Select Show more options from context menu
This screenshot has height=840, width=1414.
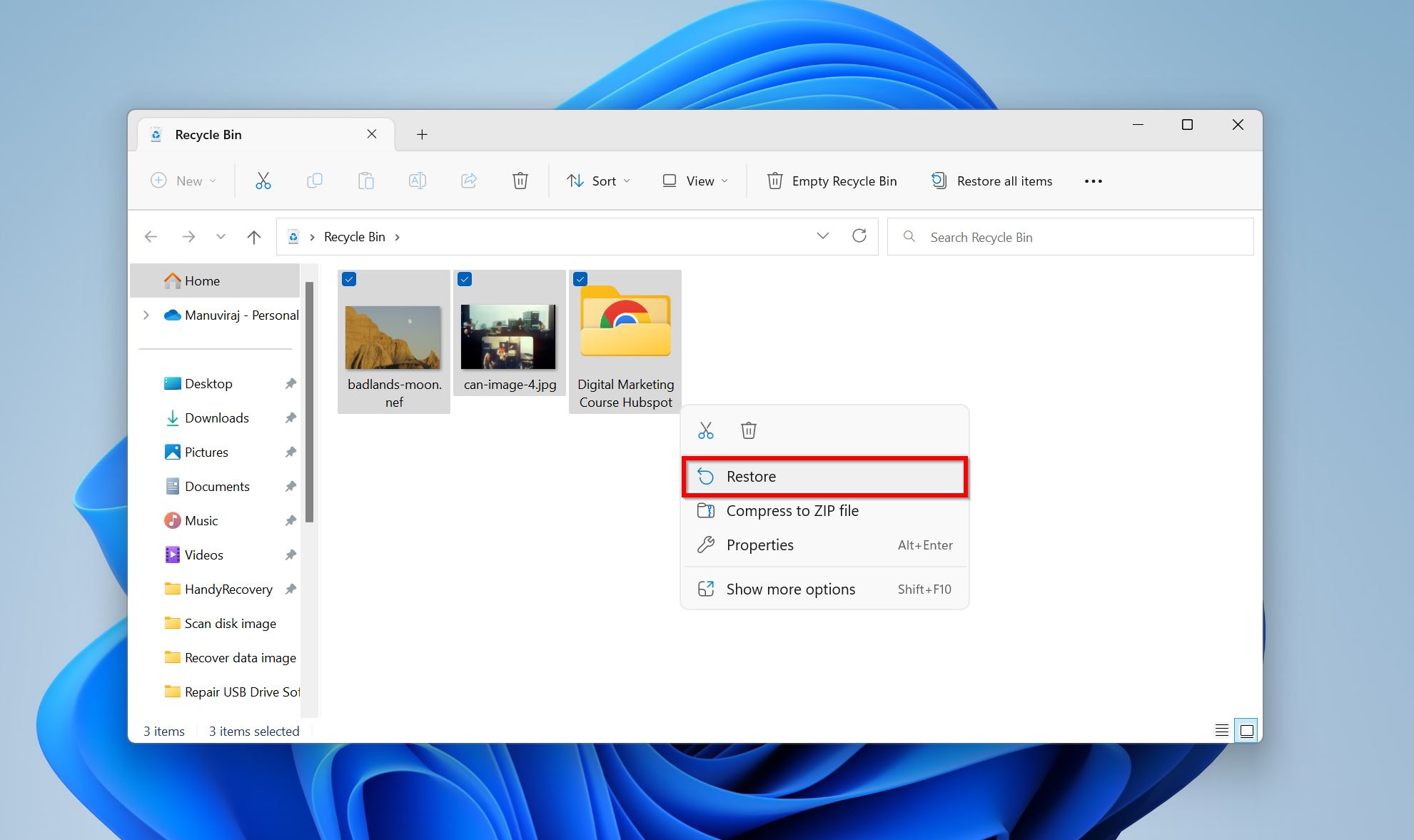pyautogui.click(x=790, y=588)
